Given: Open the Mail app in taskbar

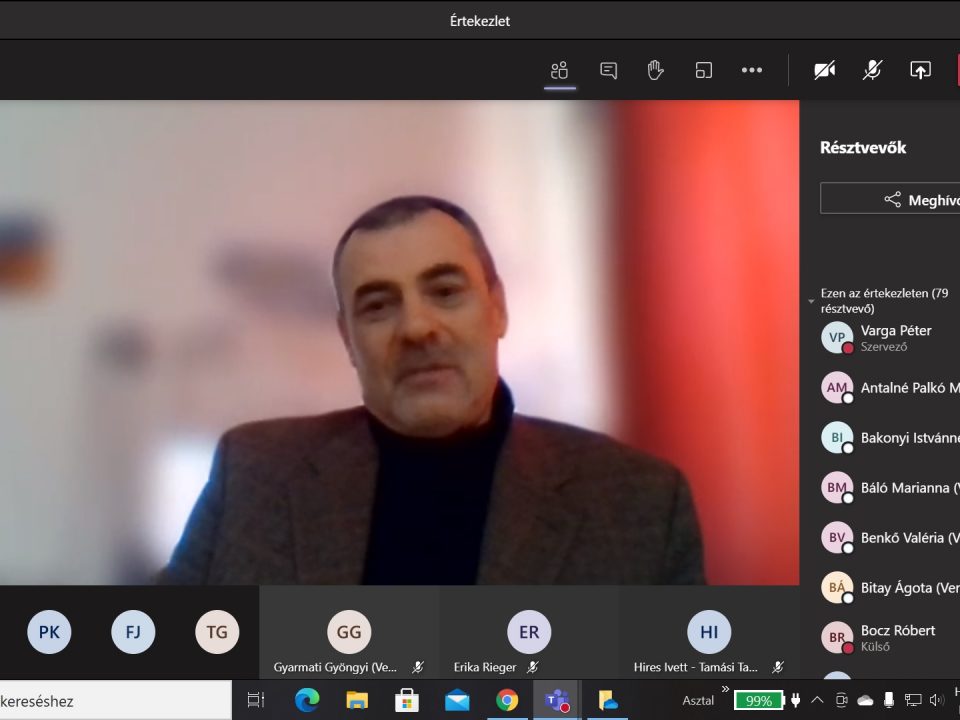Looking at the screenshot, I should click(x=457, y=700).
